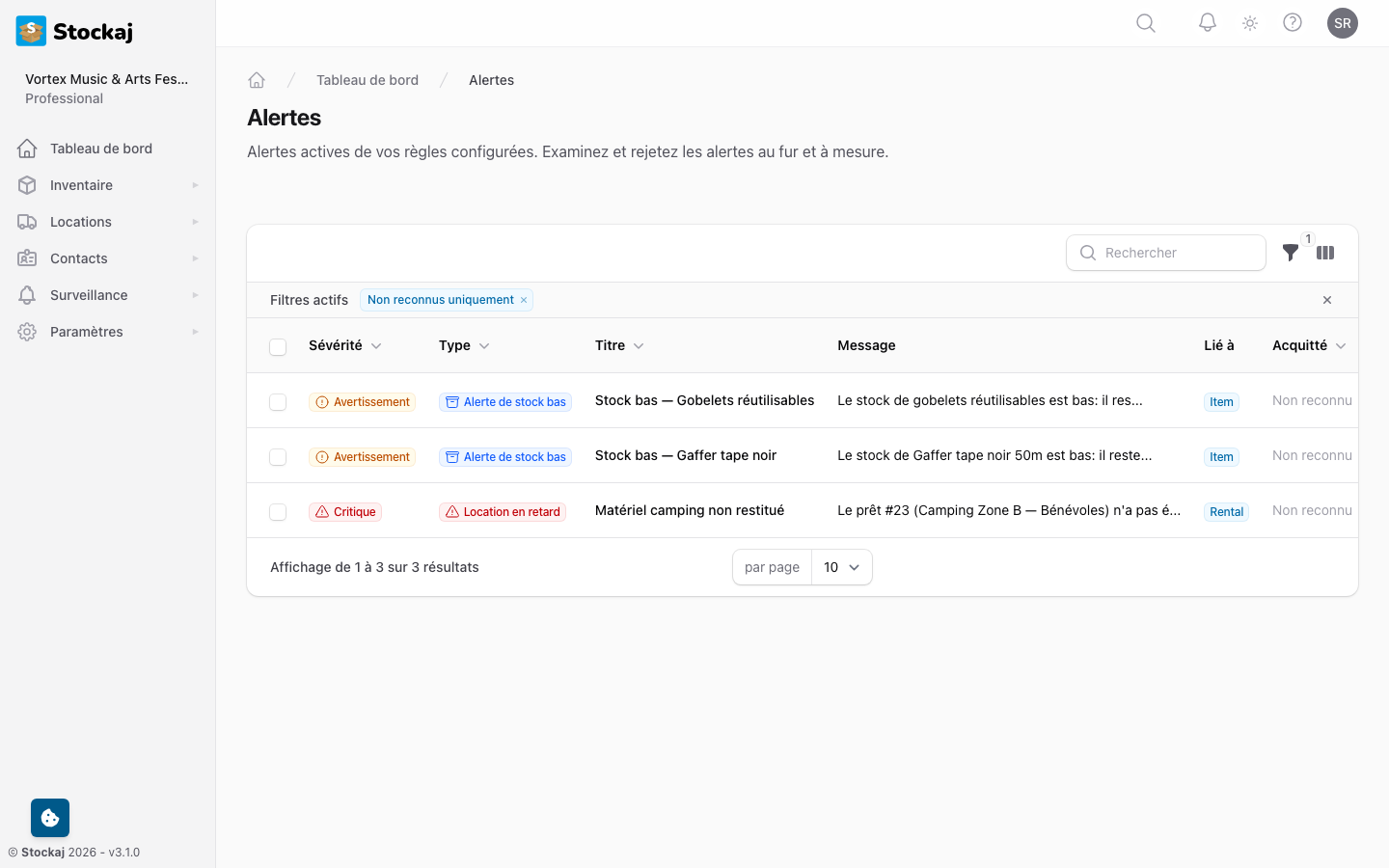Select the checkbox on the Gaffer tape alert row
Viewport: 1389px width, 868px height.
point(278,456)
